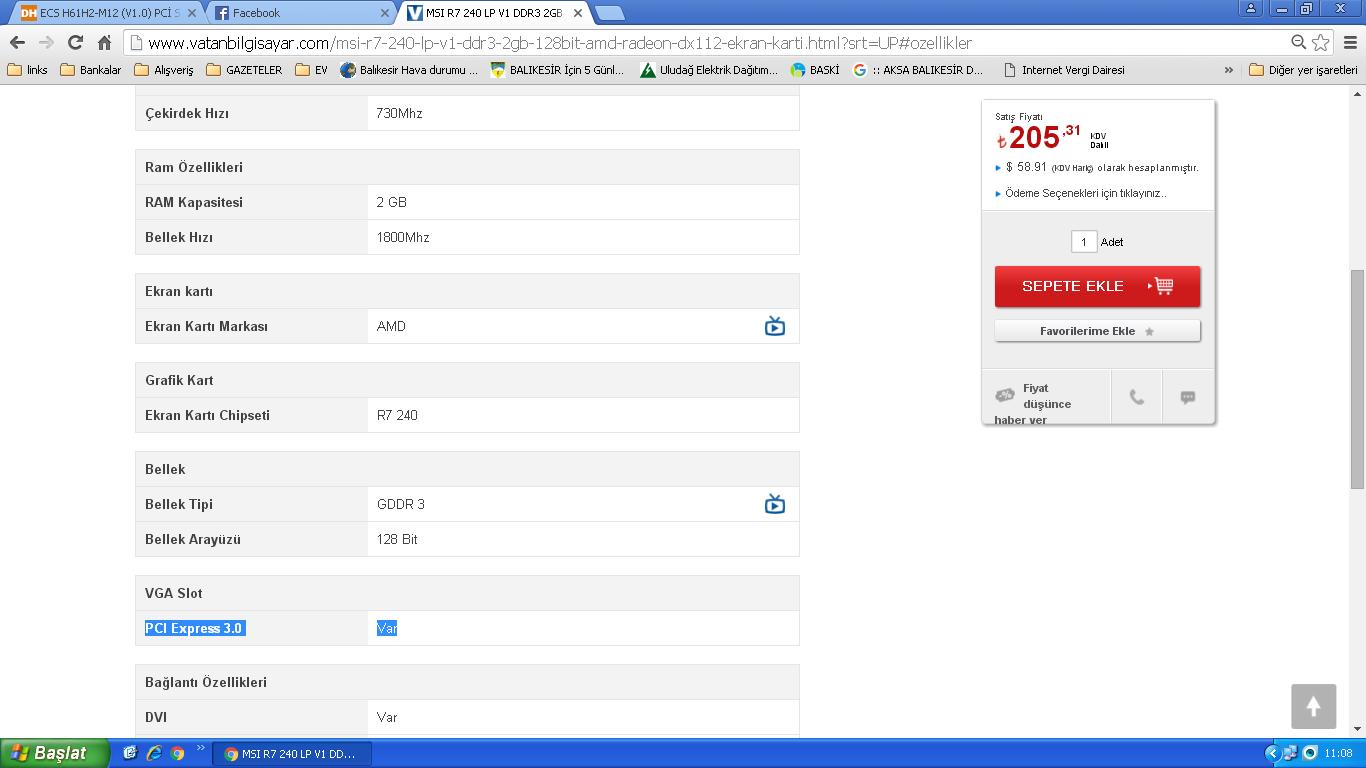This screenshot has height=768, width=1366.
Task: Close the Facebook tab
Action: pos(385,13)
